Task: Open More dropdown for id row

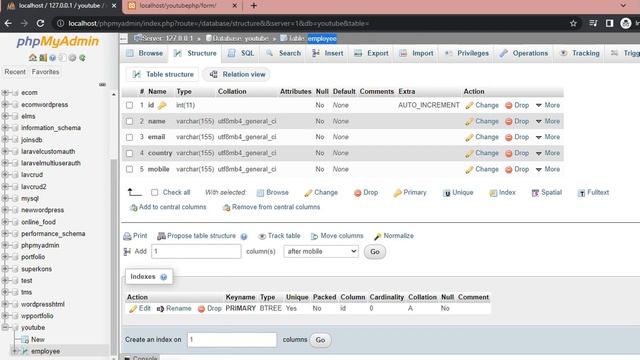Action: click(x=548, y=105)
